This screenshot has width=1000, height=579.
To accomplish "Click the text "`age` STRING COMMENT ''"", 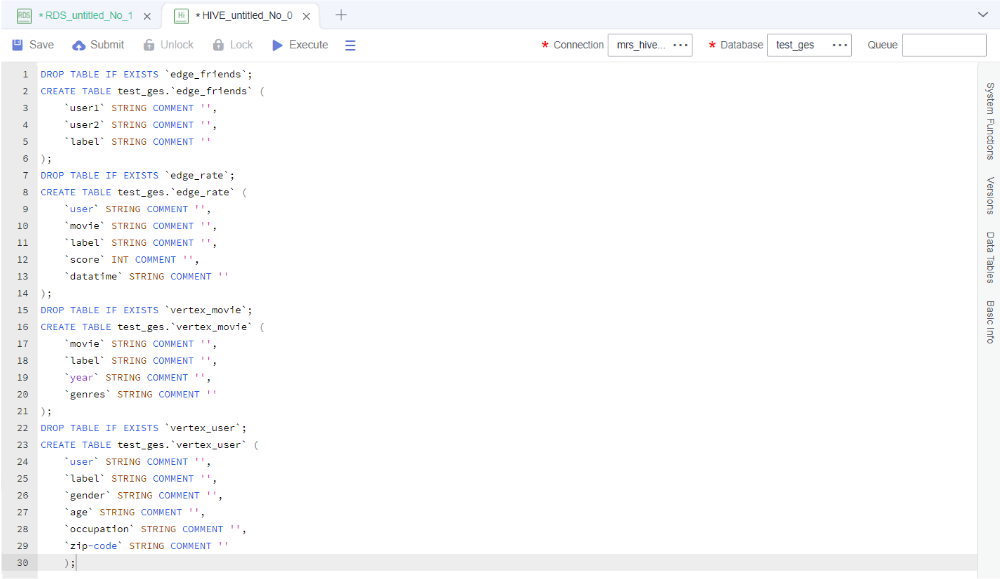I will tap(131, 512).
